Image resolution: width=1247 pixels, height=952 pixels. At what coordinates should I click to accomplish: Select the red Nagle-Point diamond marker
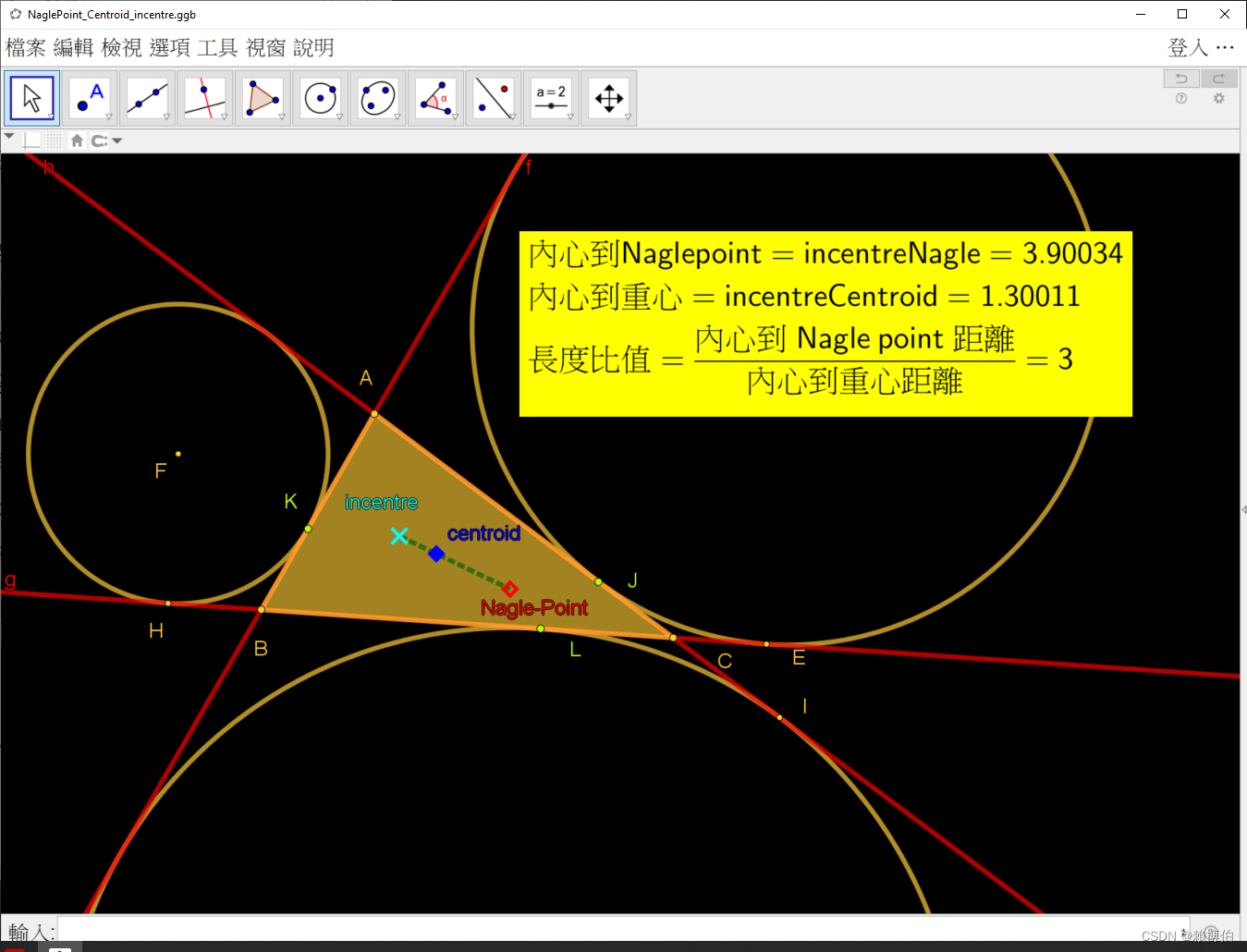pyautogui.click(x=509, y=588)
